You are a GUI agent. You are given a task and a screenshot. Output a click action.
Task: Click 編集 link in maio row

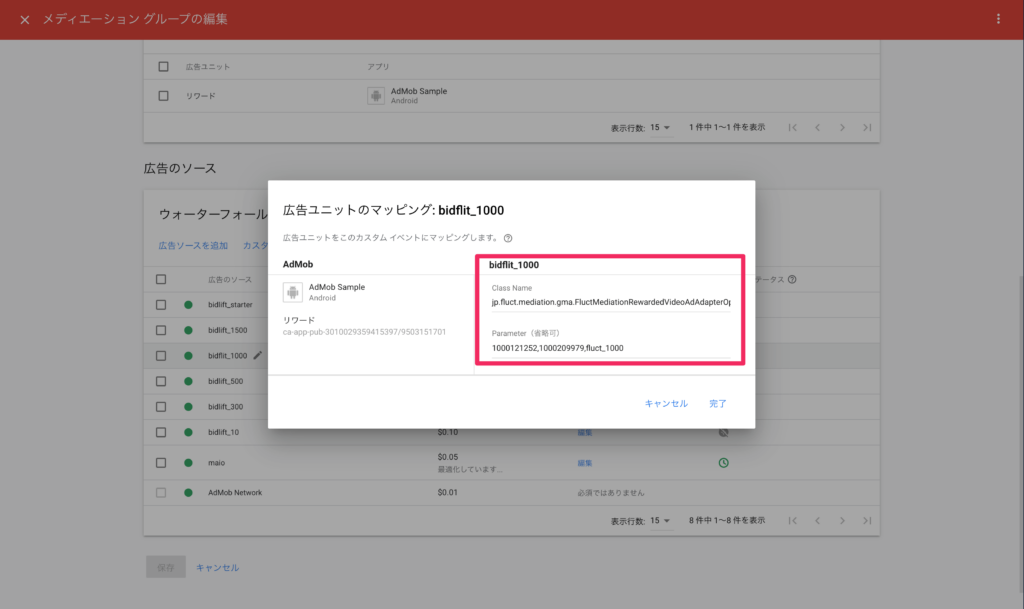(x=584, y=463)
